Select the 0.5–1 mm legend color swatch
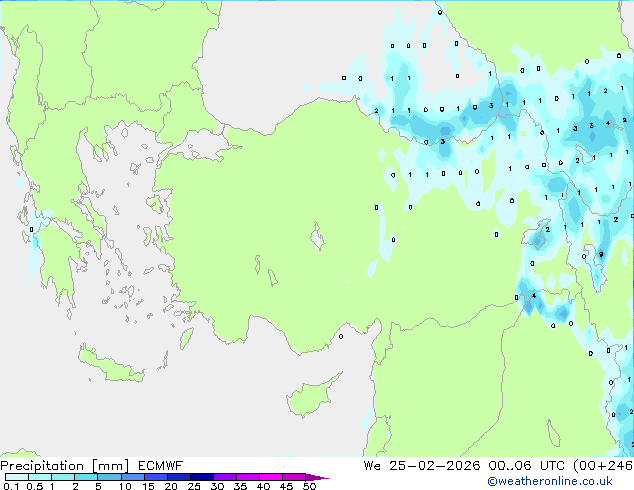Viewport: 634px width, 490px height. coord(40,477)
